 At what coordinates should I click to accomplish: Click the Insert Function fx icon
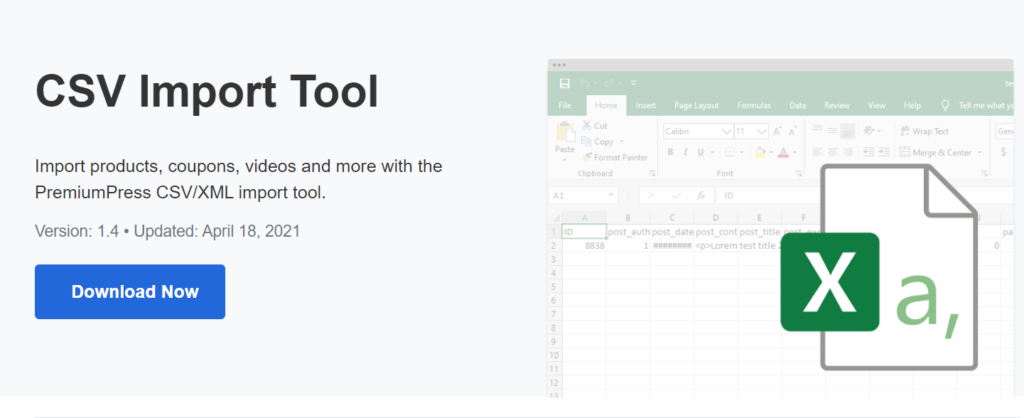pos(701,195)
